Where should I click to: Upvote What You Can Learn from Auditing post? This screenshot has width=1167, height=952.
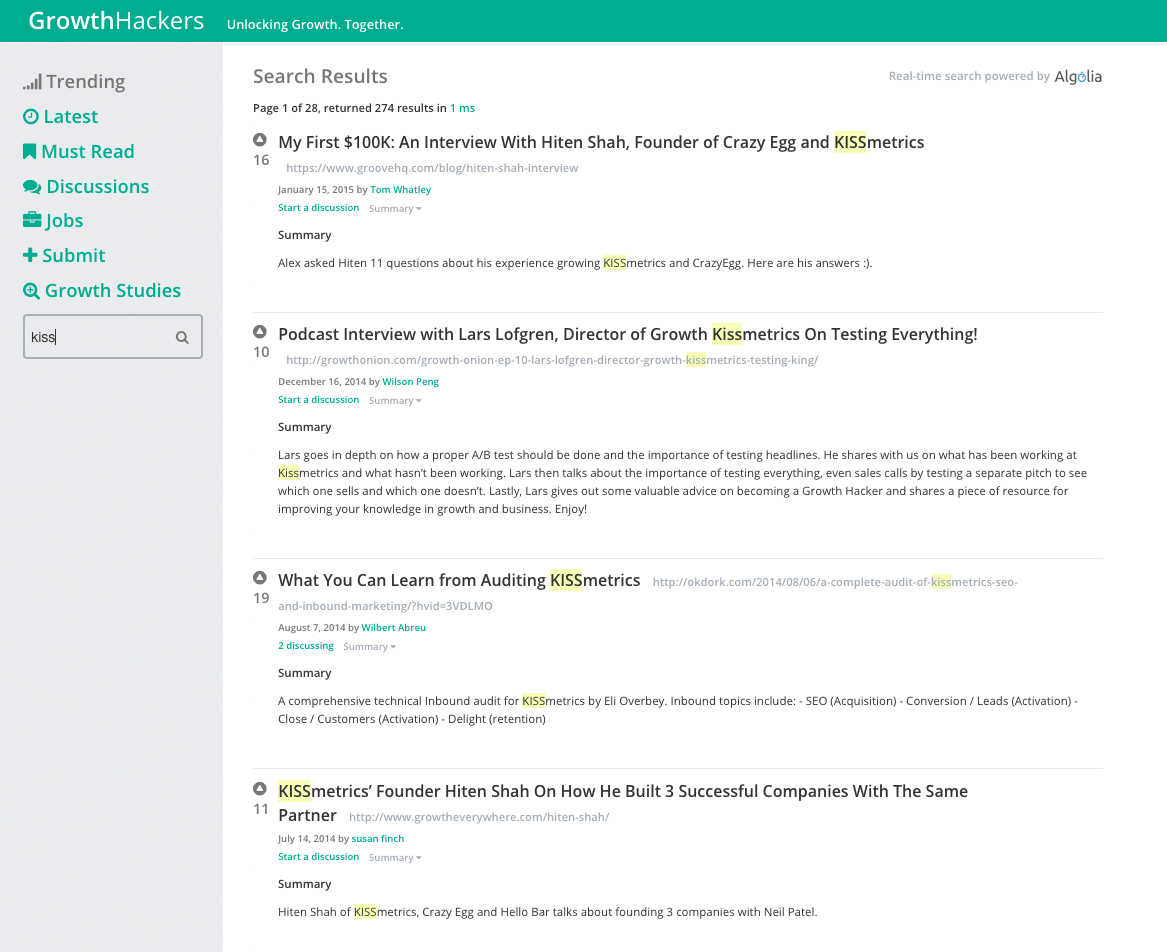(x=260, y=577)
